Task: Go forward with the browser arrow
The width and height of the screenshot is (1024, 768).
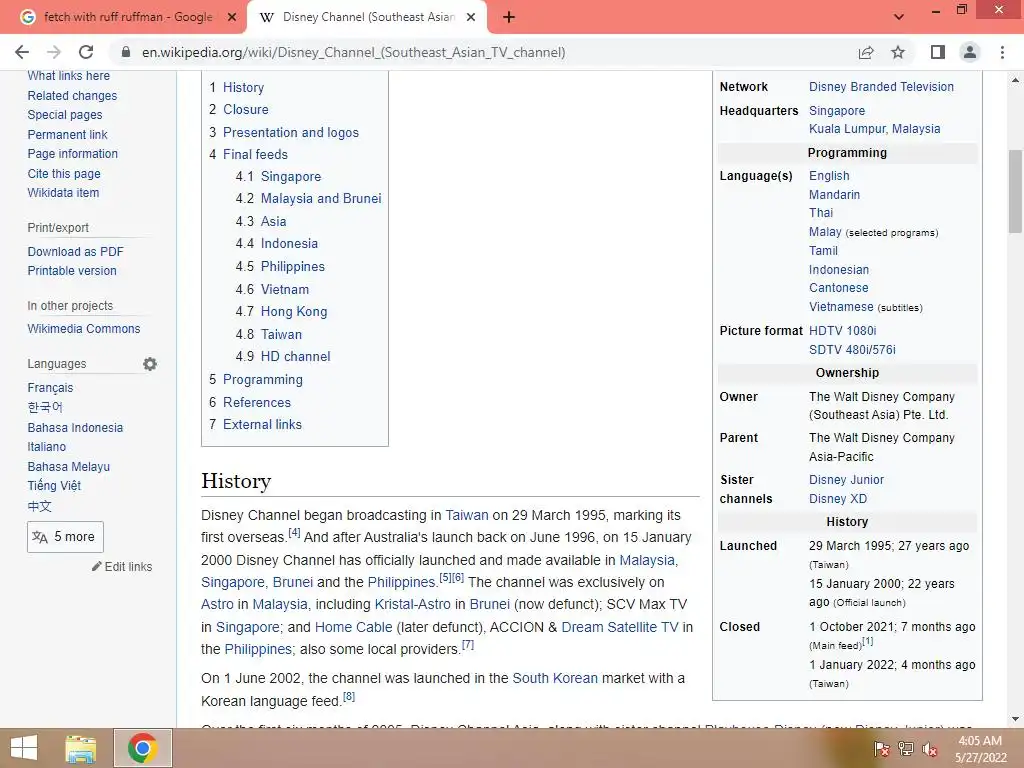Action: tap(54, 52)
